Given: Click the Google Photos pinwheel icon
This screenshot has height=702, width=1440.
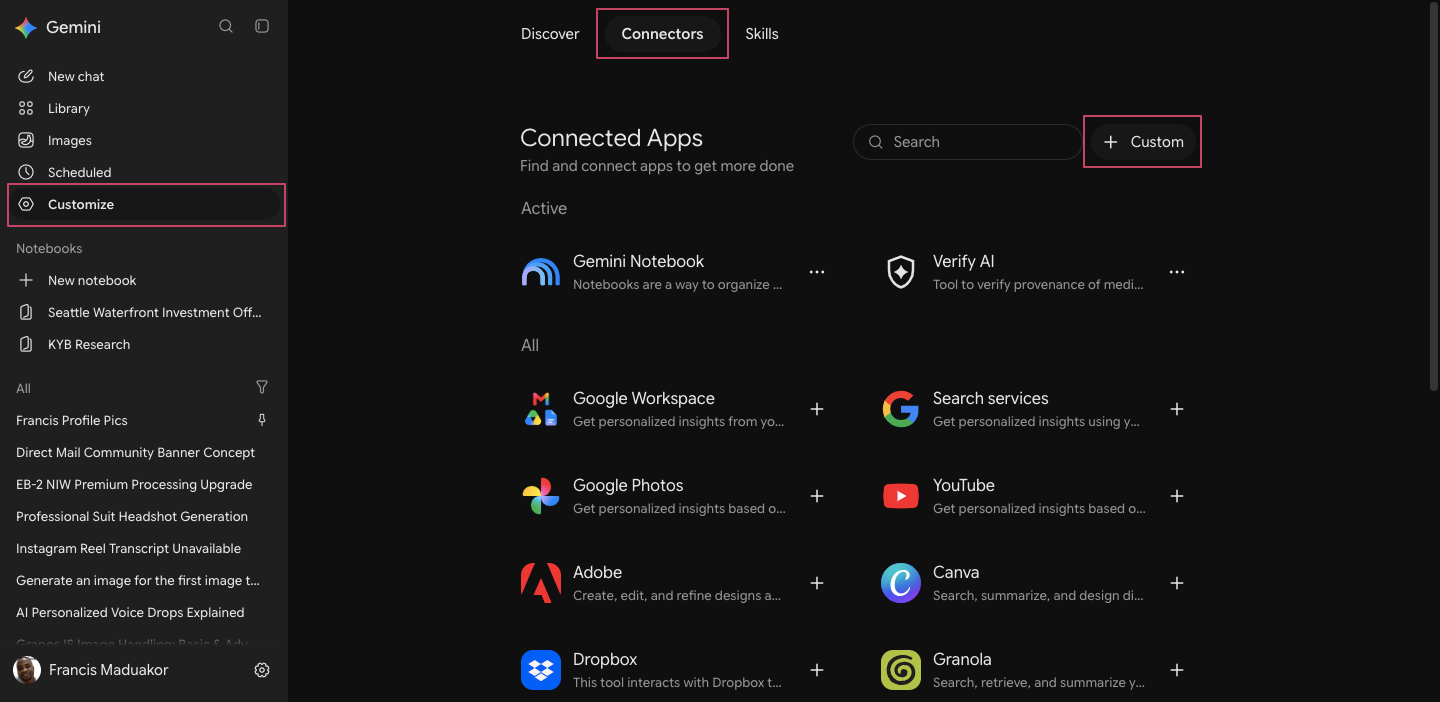Looking at the screenshot, I should click(x=541, y=496).
